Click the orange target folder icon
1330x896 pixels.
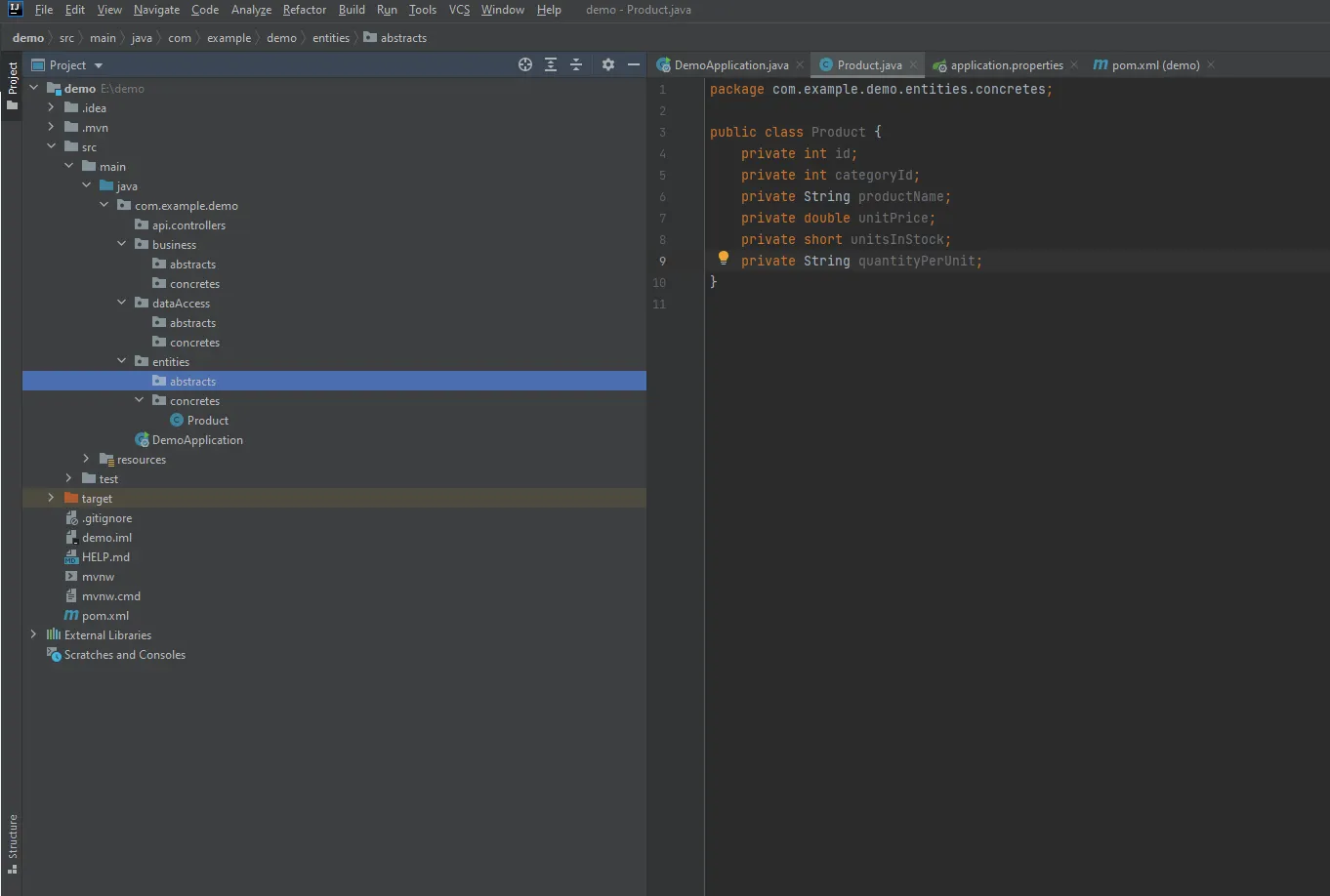coord(71,498)
